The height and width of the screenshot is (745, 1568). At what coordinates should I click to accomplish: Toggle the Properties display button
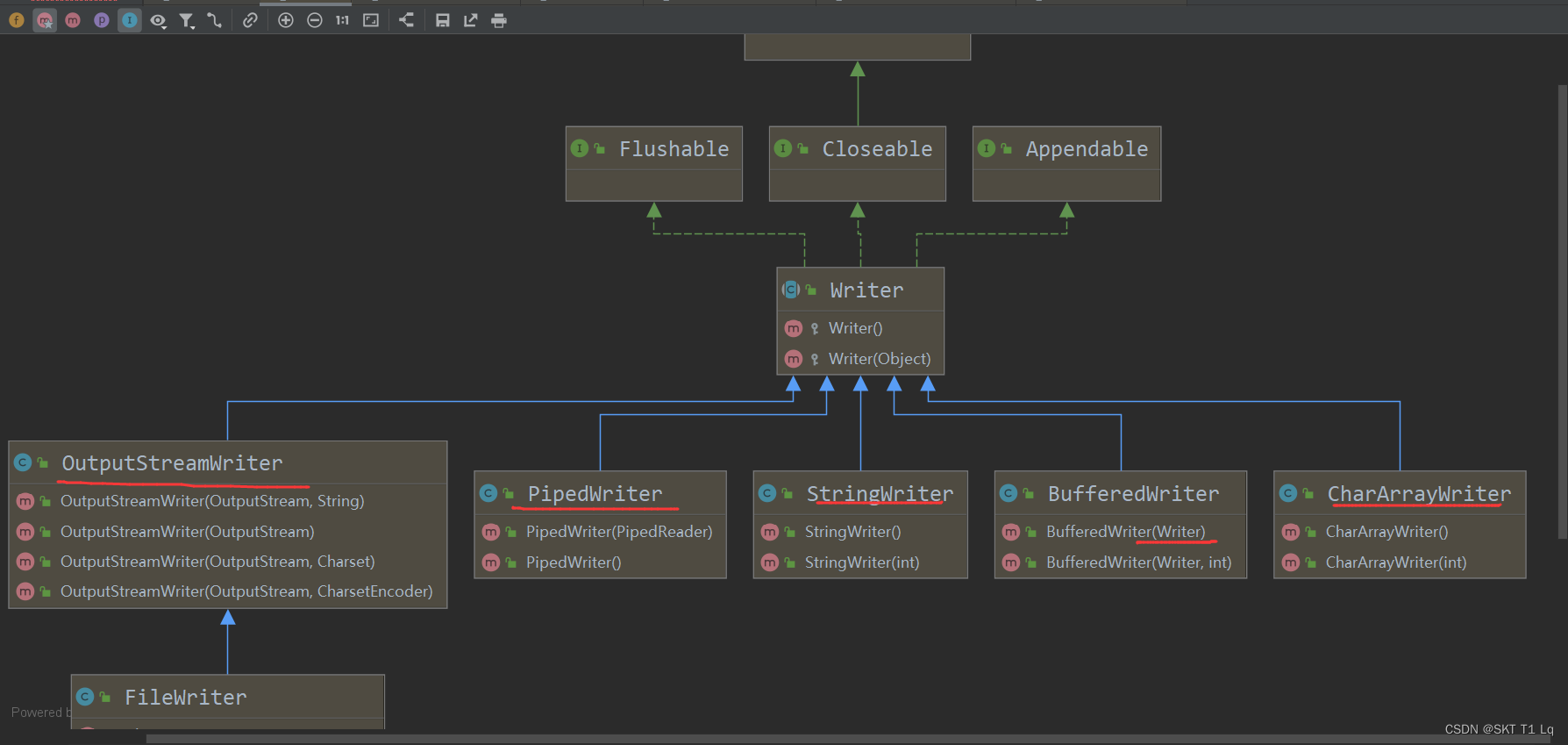pyautogui.click(x=102, y=20)
